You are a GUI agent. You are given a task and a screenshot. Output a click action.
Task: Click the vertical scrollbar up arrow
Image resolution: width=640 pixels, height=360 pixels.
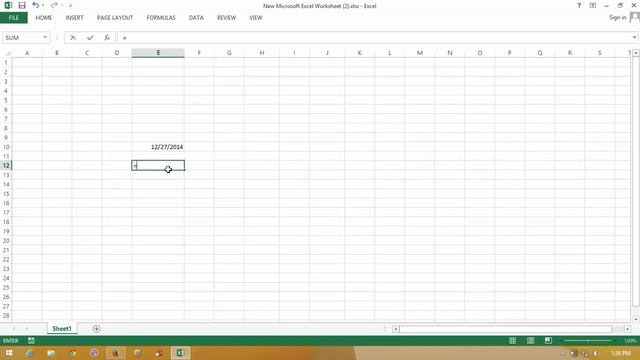(636, 53)
